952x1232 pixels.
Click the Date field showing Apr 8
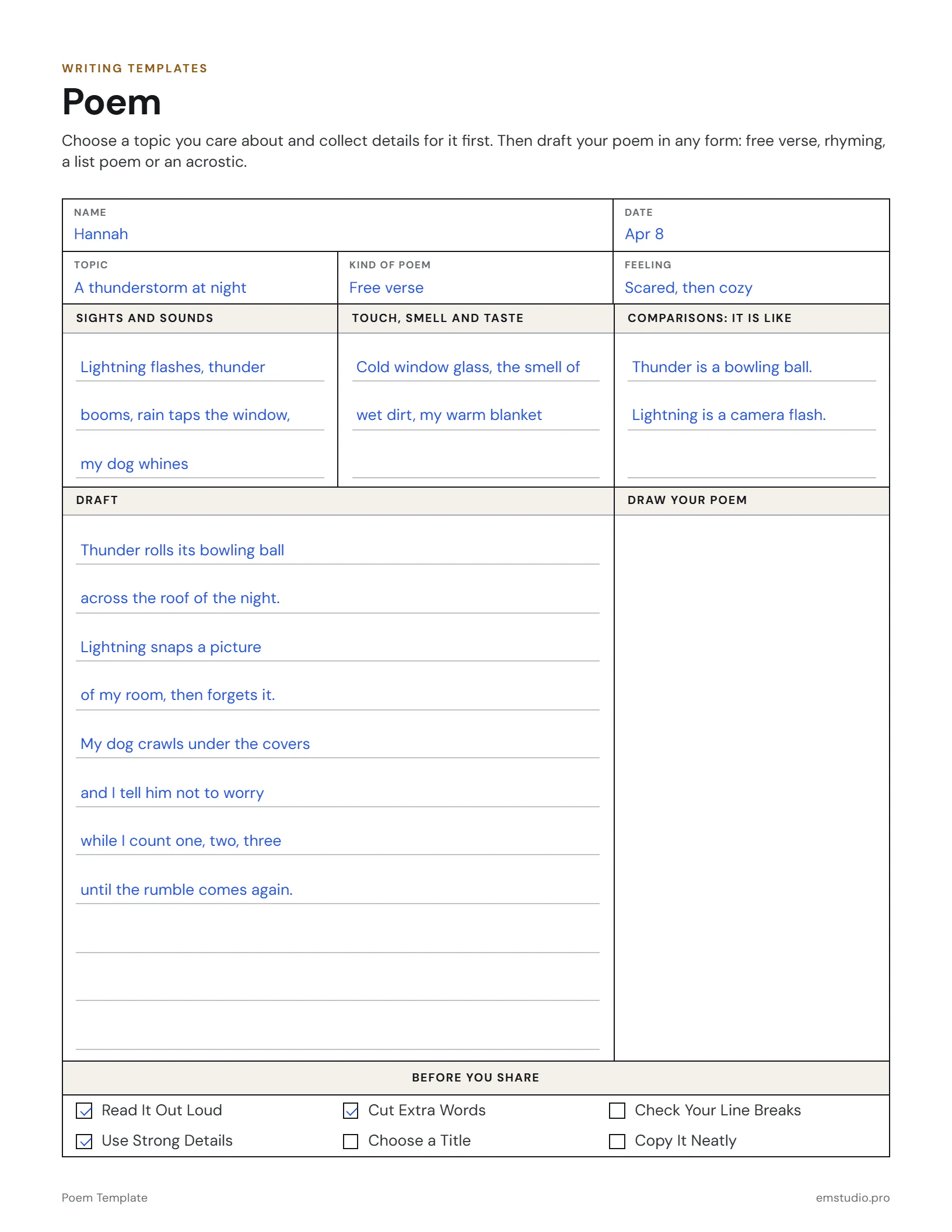751,226
